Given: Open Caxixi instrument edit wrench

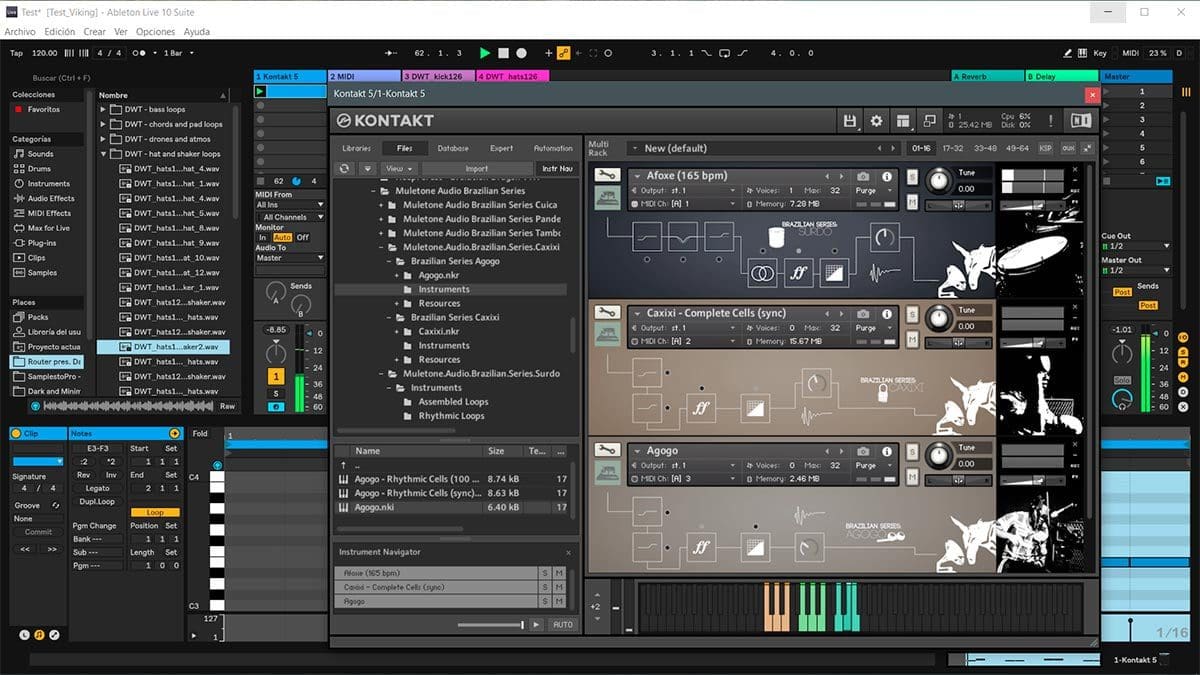Looking at the screenshot, I should click(x=606, y=313).
